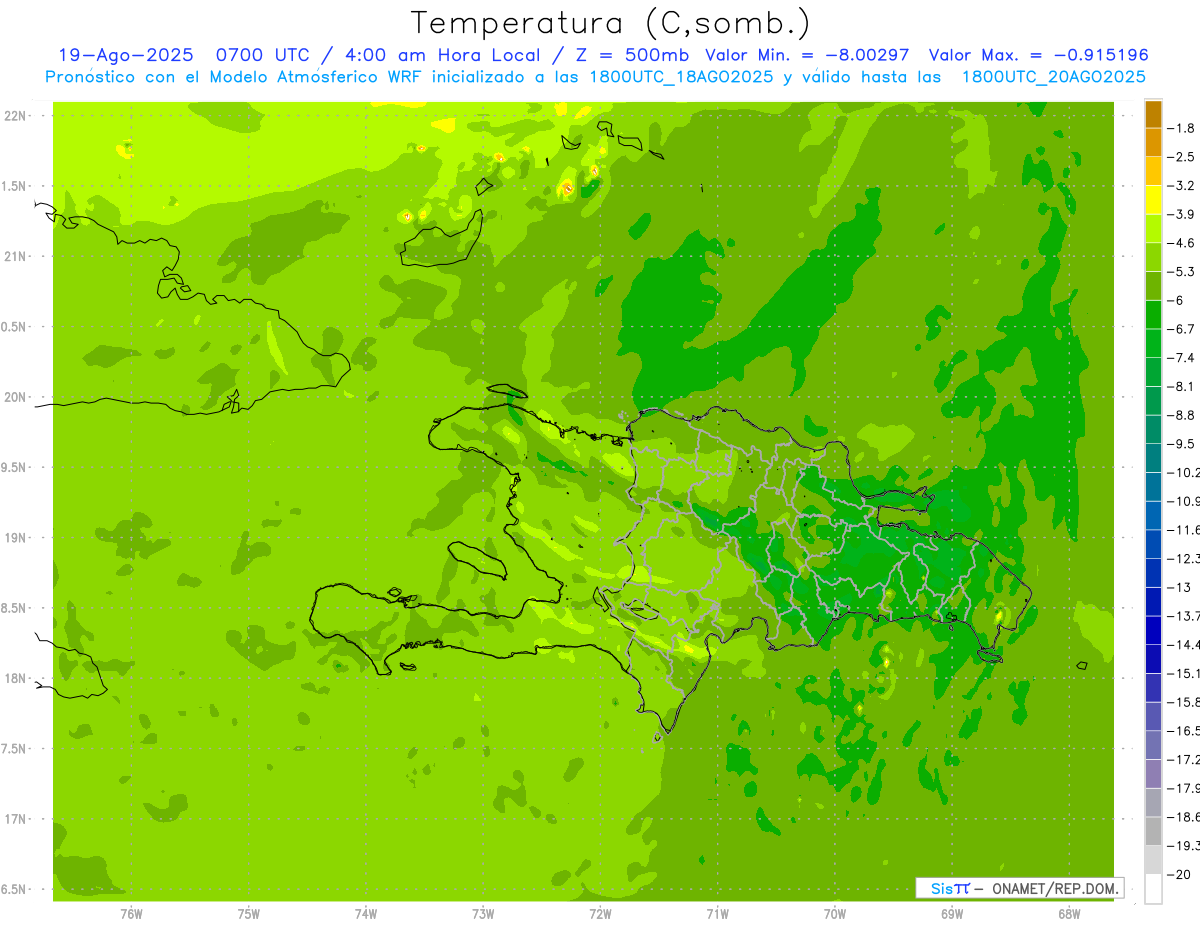Viewport: 1200px width, 927px height.
Task: Click the '-2.5' colorbar value
Action: pyautogui.click(x=1183, y=157)
